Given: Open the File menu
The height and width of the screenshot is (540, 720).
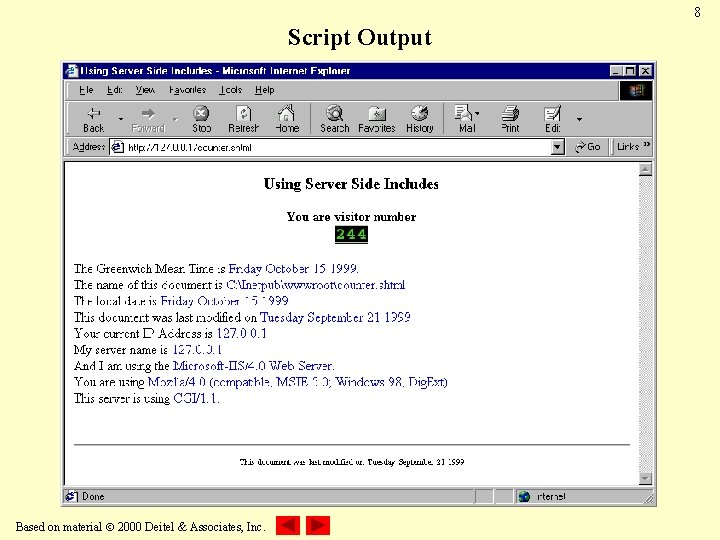Looking at the screenshot, I should pos(86,90).
